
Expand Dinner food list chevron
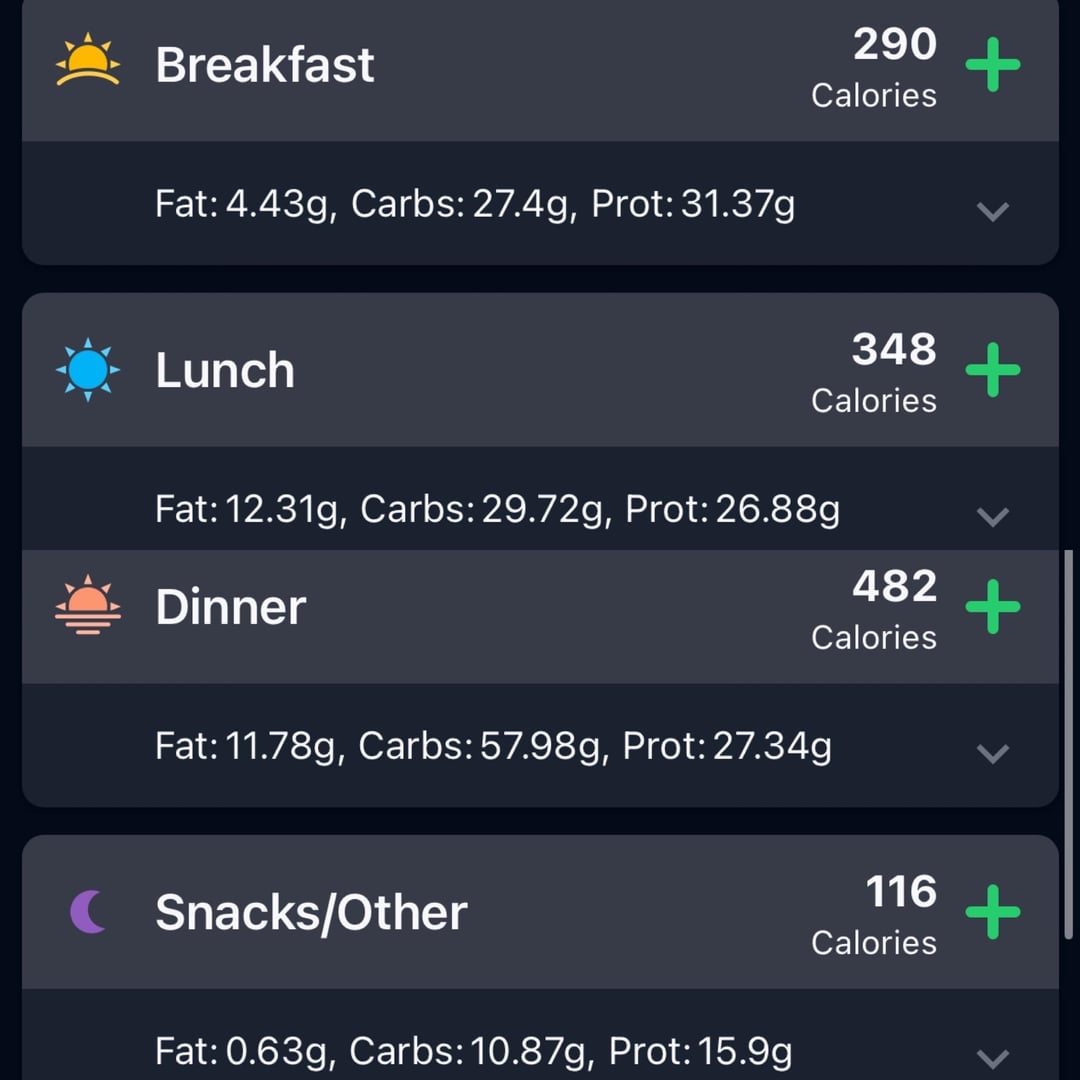[993, 753]
